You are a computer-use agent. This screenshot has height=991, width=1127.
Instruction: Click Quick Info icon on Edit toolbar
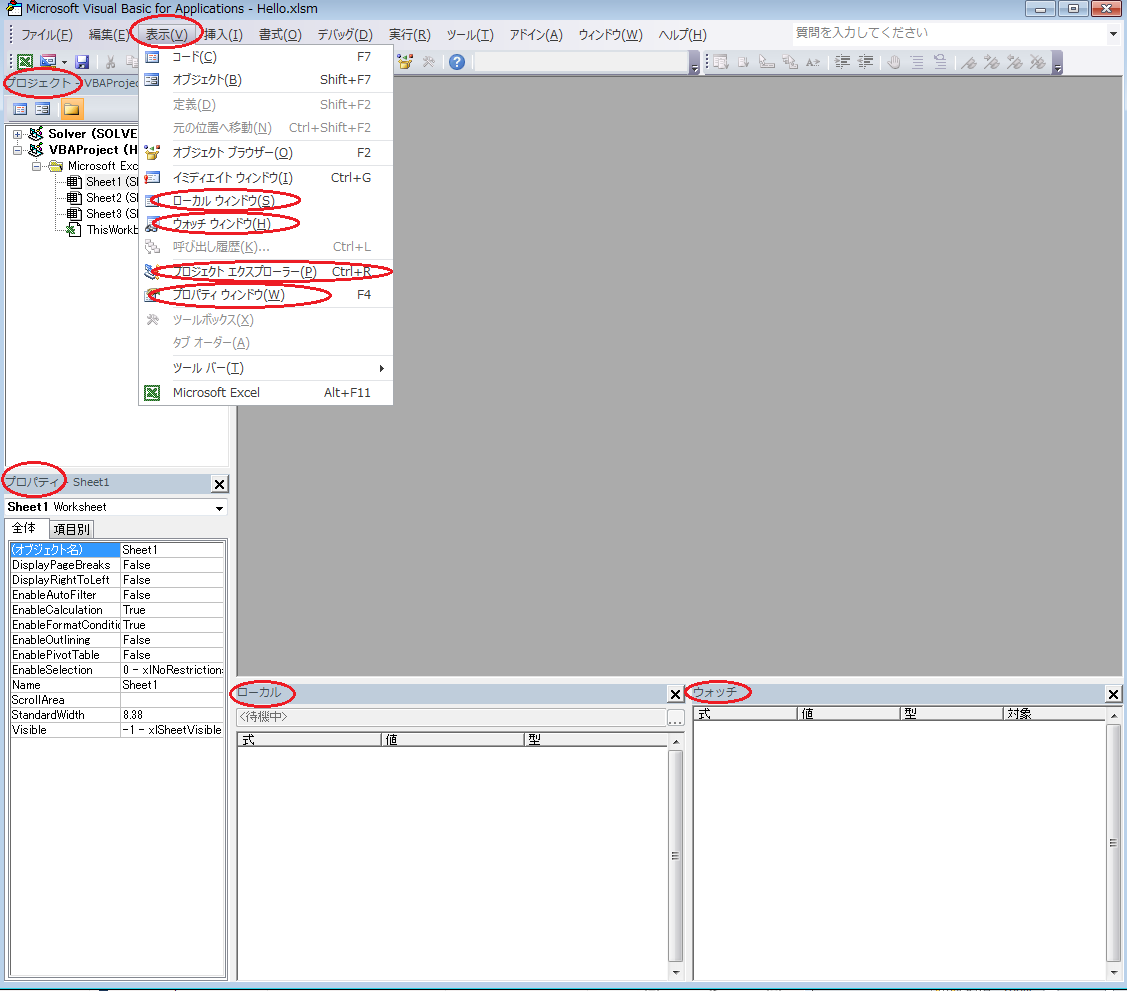[767, 62]
